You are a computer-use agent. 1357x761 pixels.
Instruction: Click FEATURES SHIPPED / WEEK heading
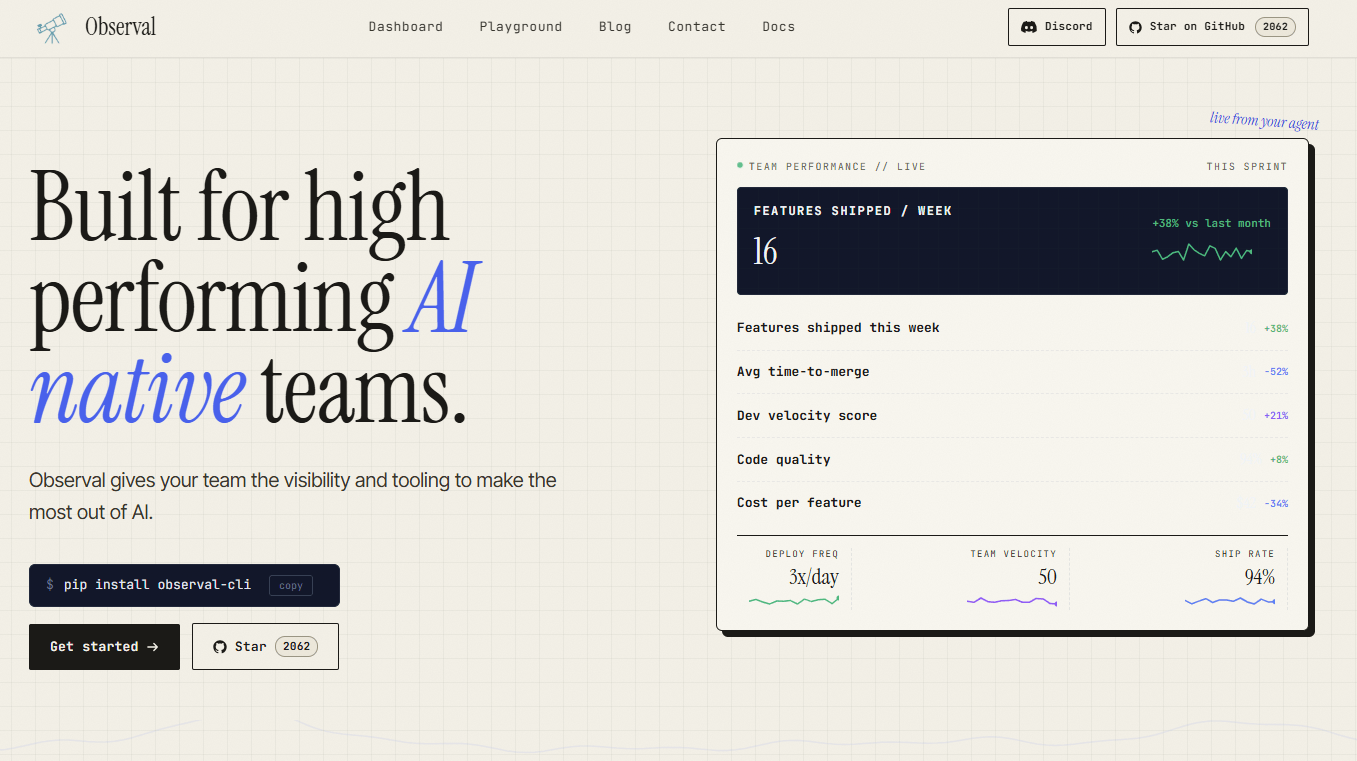tap(852, 211)
